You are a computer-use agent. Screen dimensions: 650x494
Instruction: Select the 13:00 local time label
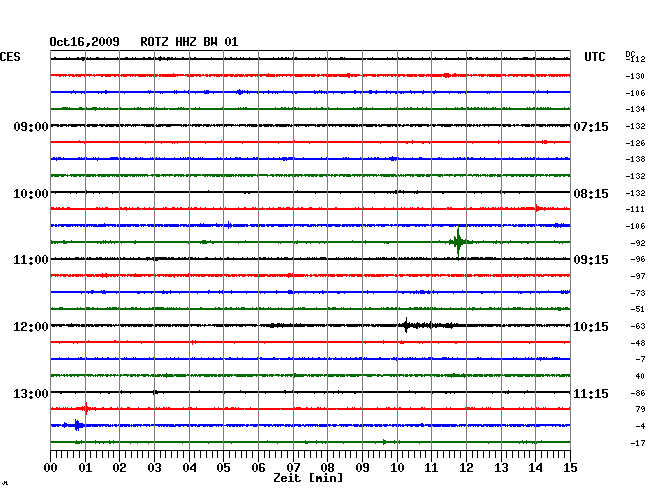[x=31, y=393]
